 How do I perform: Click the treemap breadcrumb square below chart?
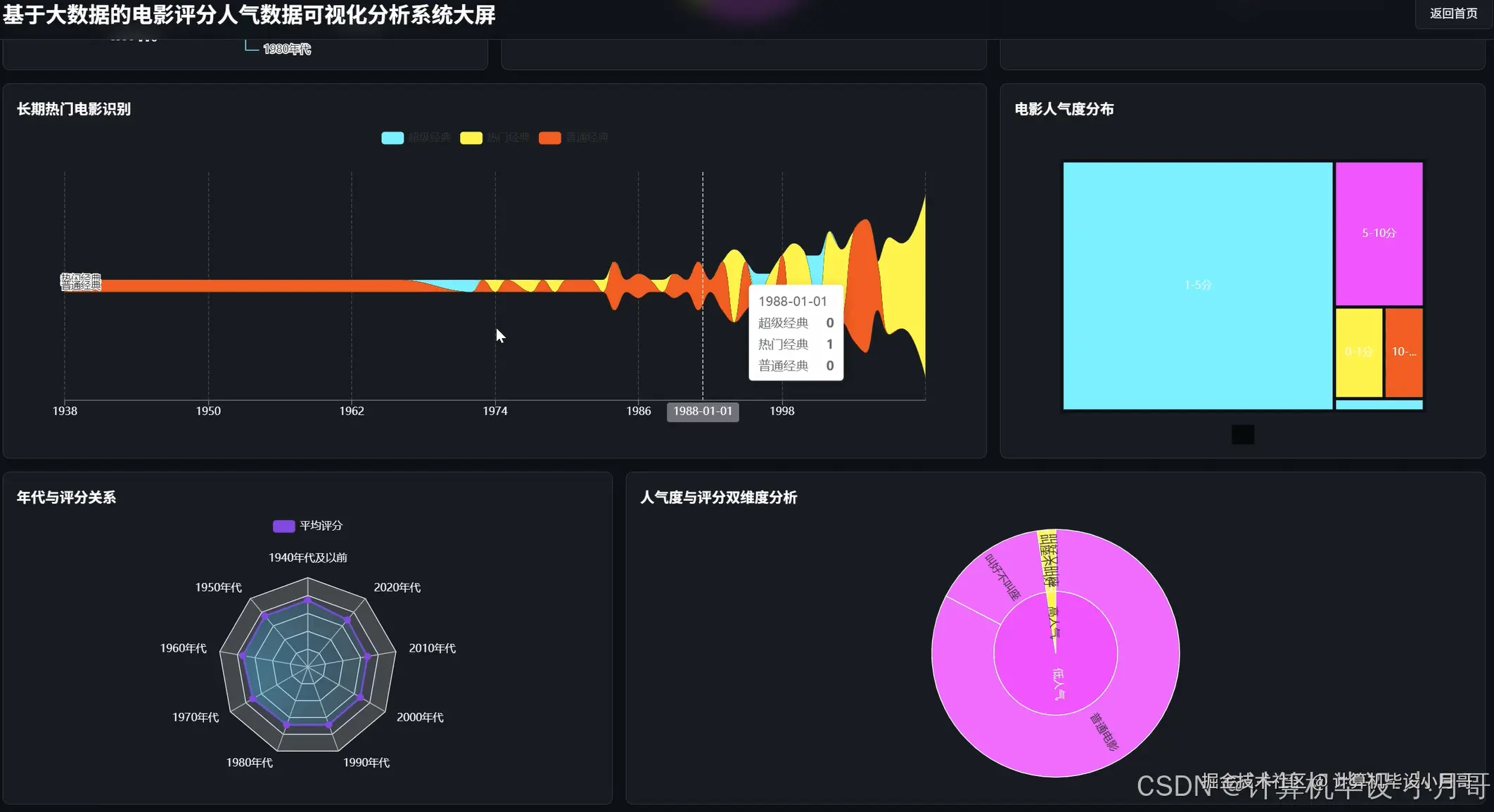(x=1242, y=434)
